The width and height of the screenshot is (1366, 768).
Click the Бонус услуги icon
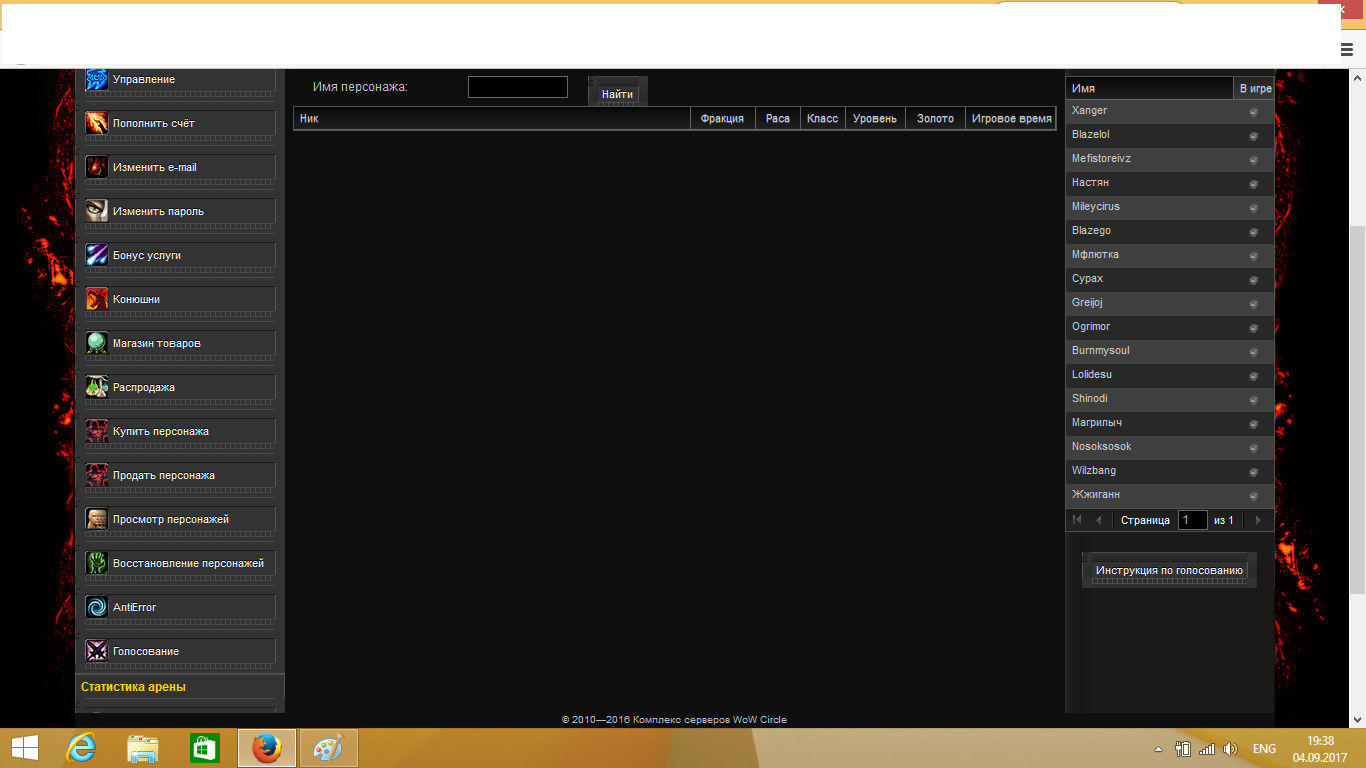click(96, 255)
